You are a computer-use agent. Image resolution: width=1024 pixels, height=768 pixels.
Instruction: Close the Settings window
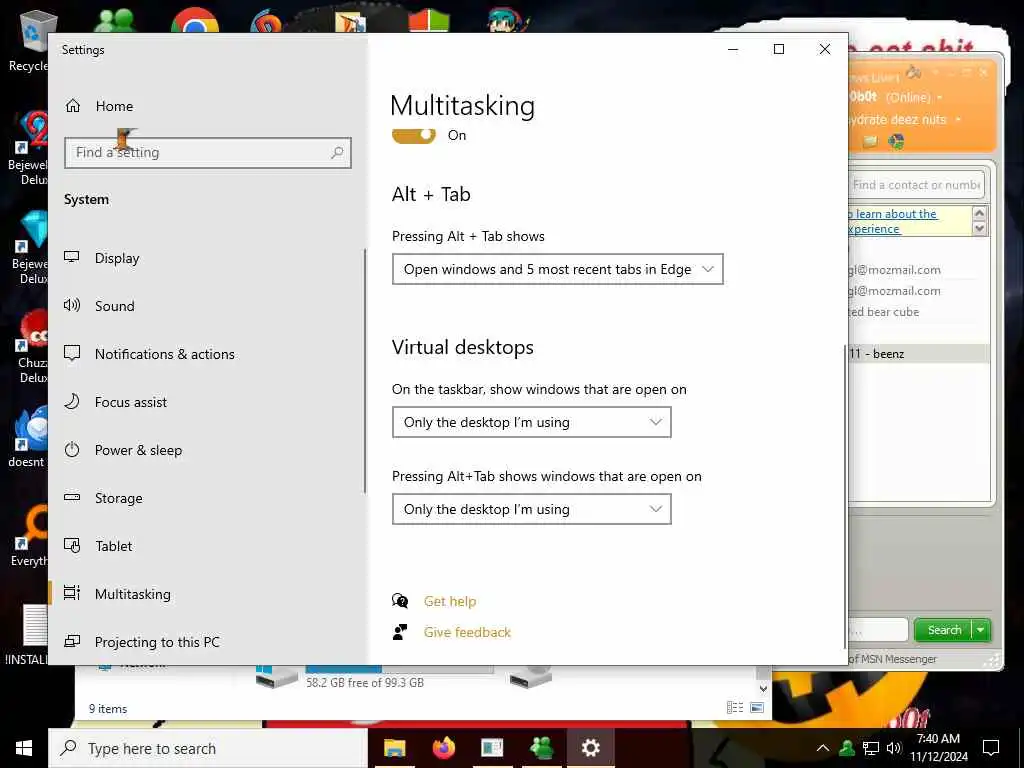pyautogui.click(x=825, y=50)
